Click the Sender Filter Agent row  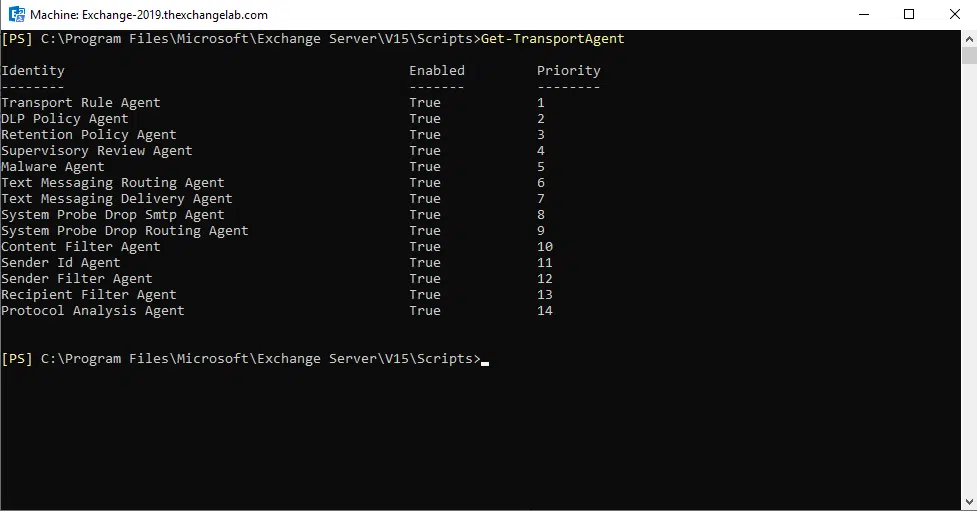coord(277,279)
